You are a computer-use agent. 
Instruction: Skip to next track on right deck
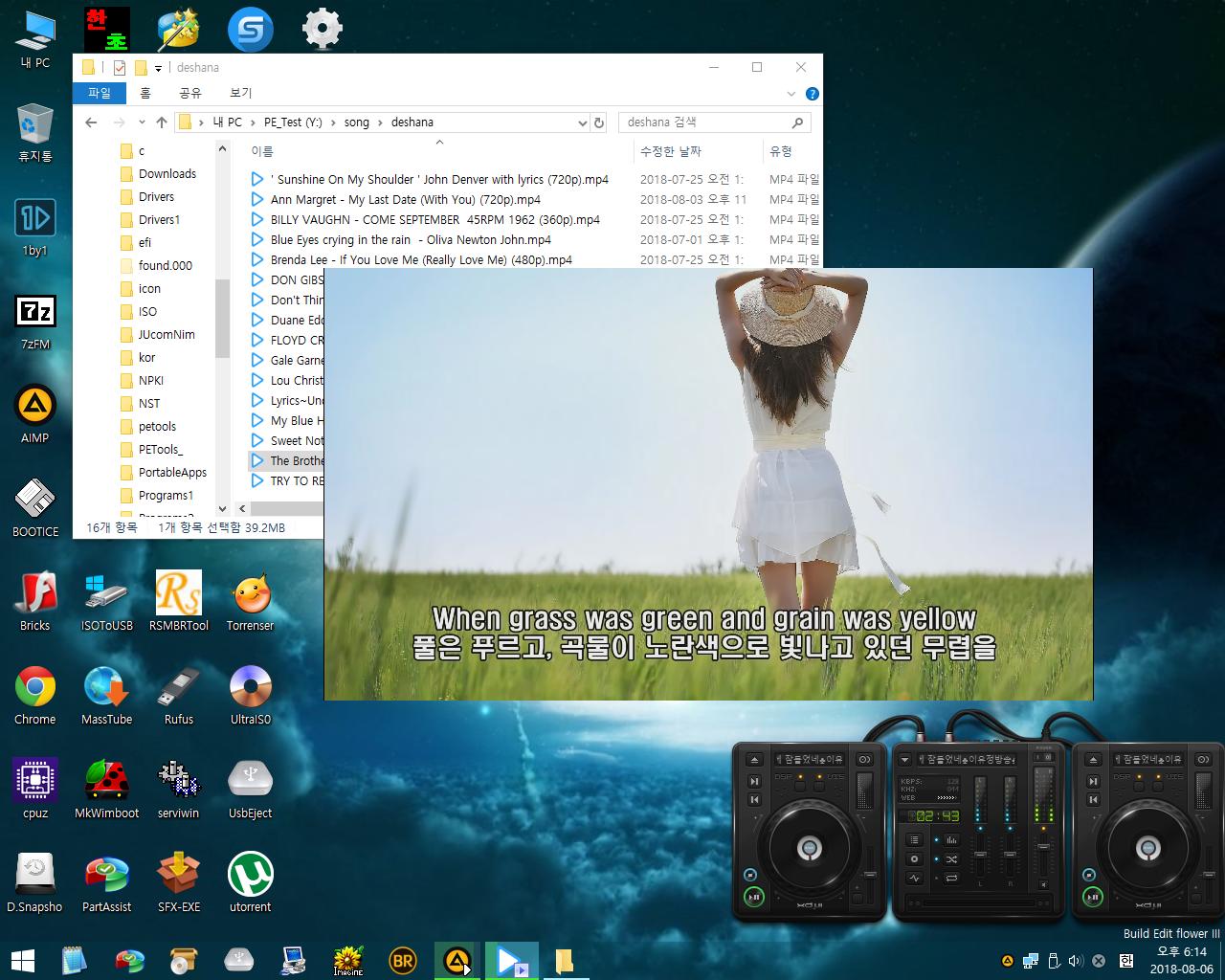(1093, 782)
